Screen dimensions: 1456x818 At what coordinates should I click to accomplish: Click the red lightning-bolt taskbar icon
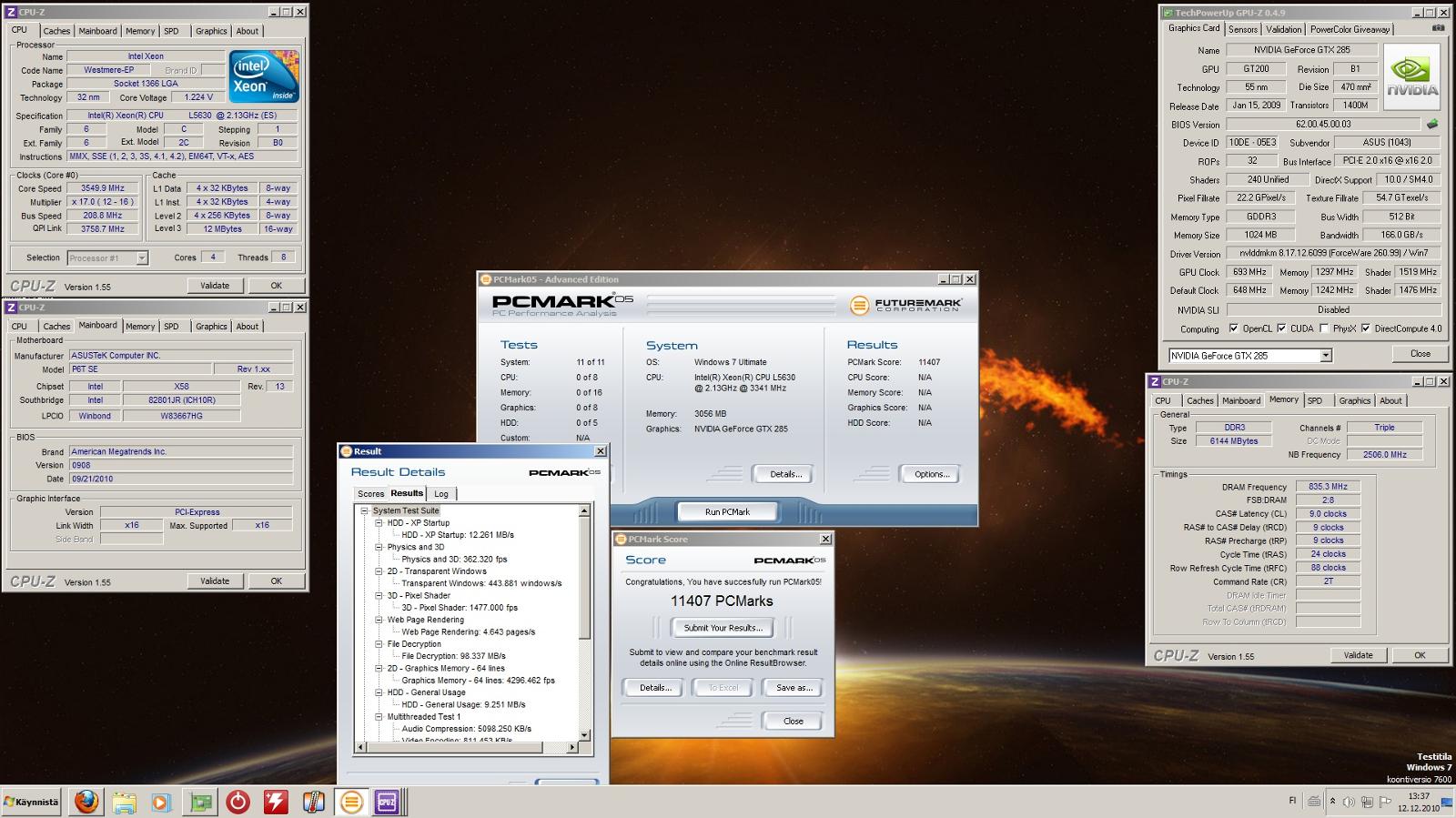coord(276,802)
